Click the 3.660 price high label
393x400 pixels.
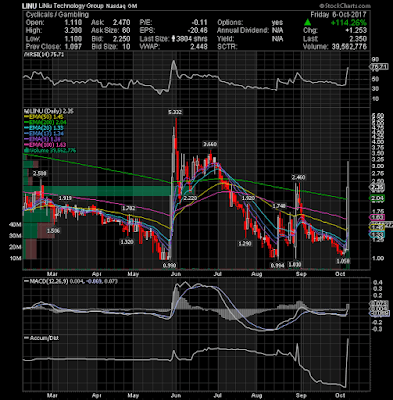210,144
